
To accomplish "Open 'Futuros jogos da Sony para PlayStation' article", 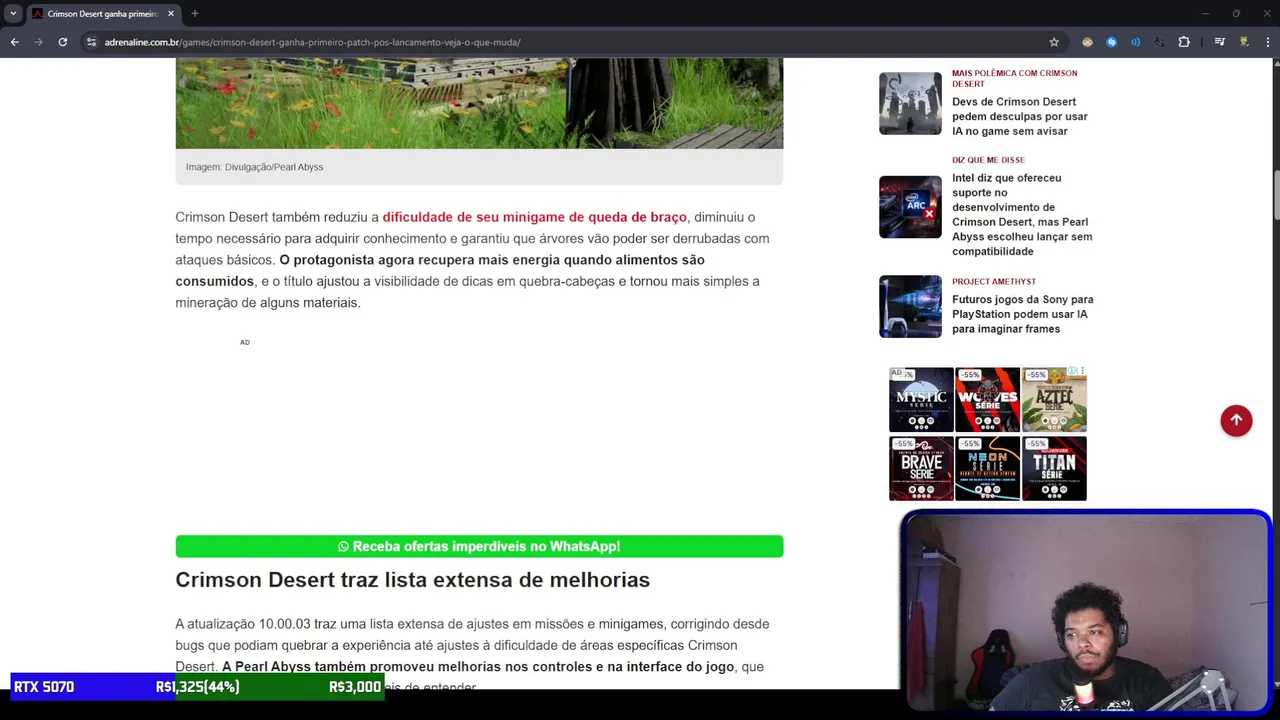I will coord(1022,314).
